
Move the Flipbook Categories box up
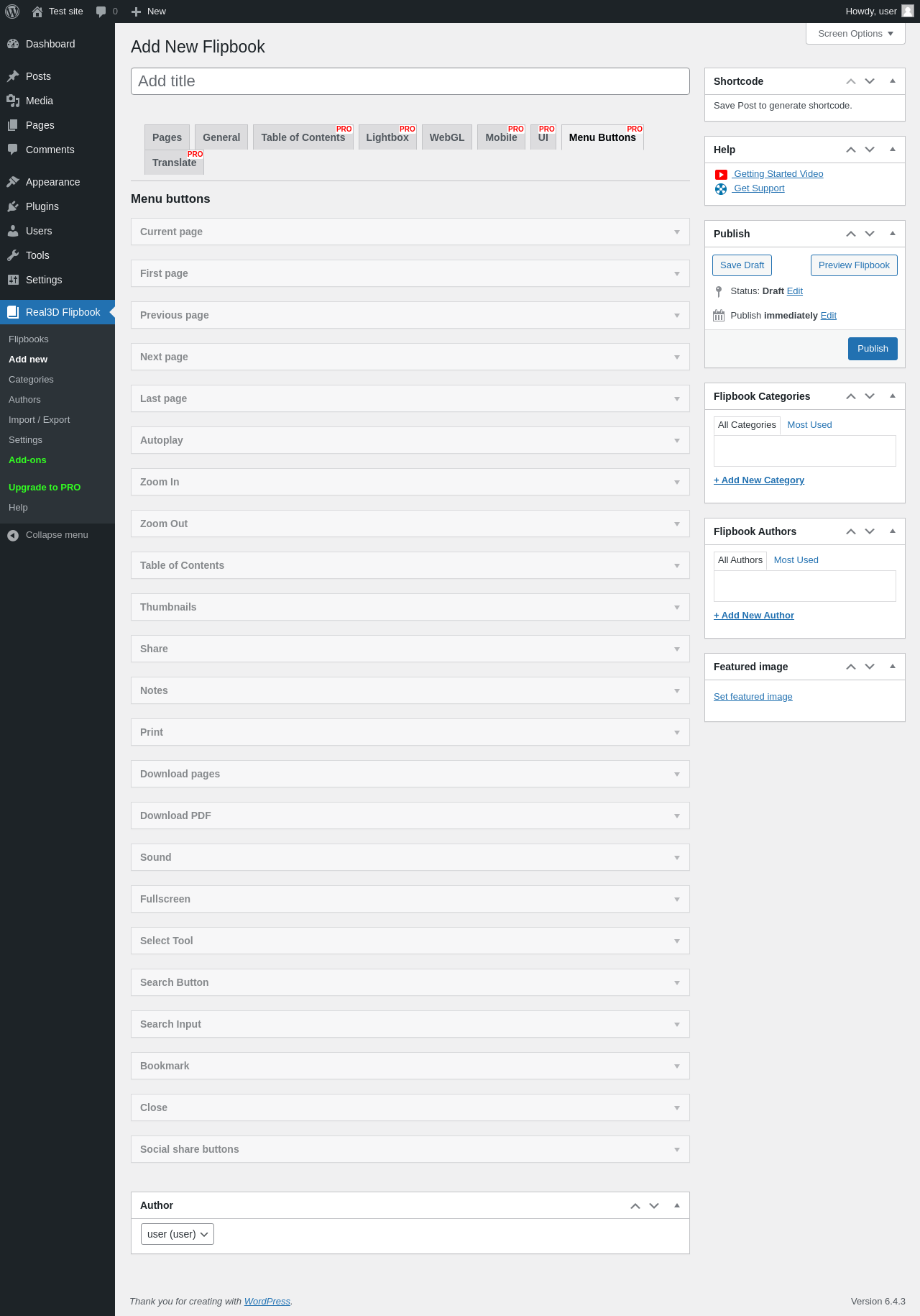pyautogui.click(x=851, y=396)
